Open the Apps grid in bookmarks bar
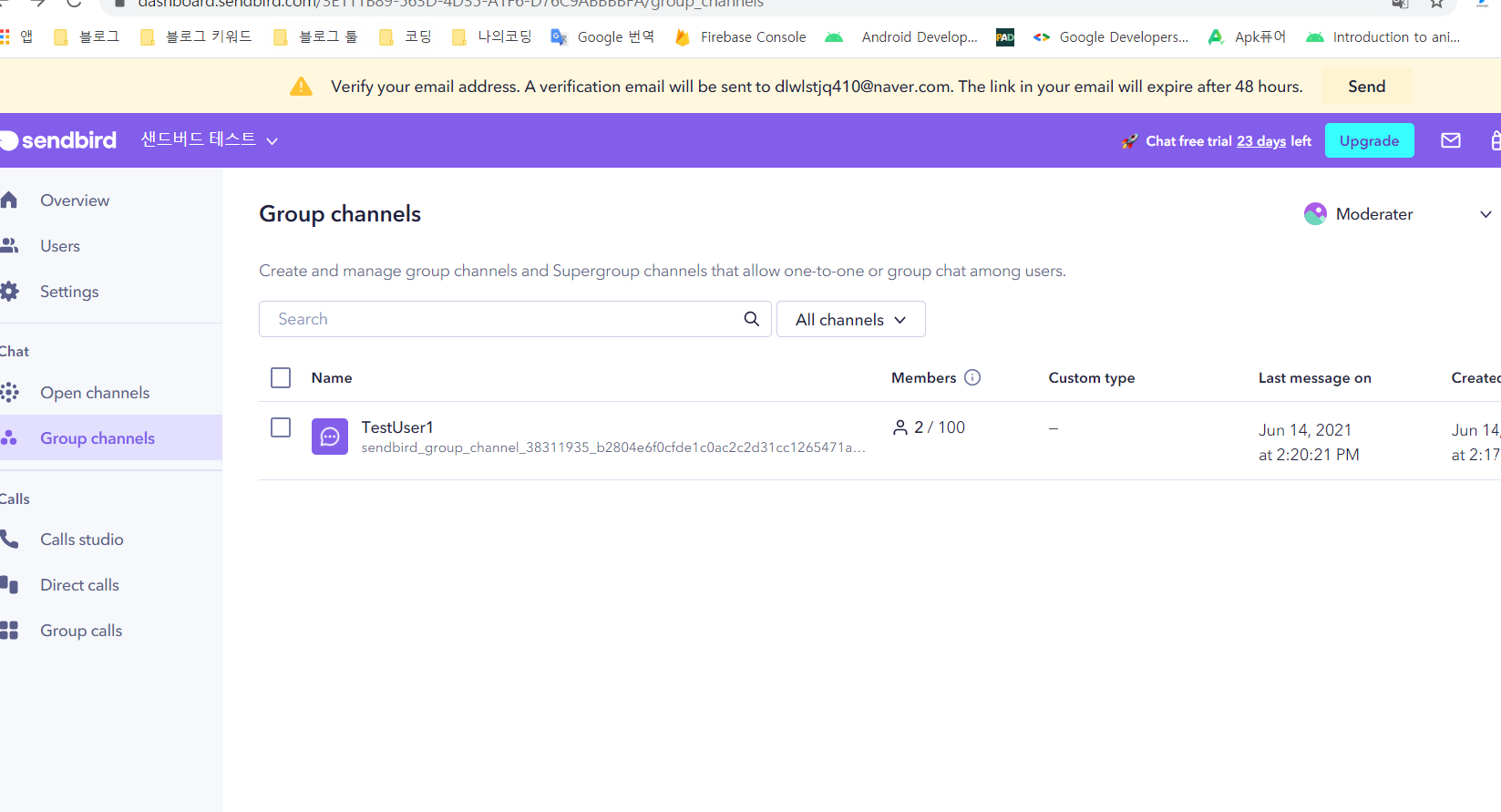 pyautogui.click(x=5, y=36)
